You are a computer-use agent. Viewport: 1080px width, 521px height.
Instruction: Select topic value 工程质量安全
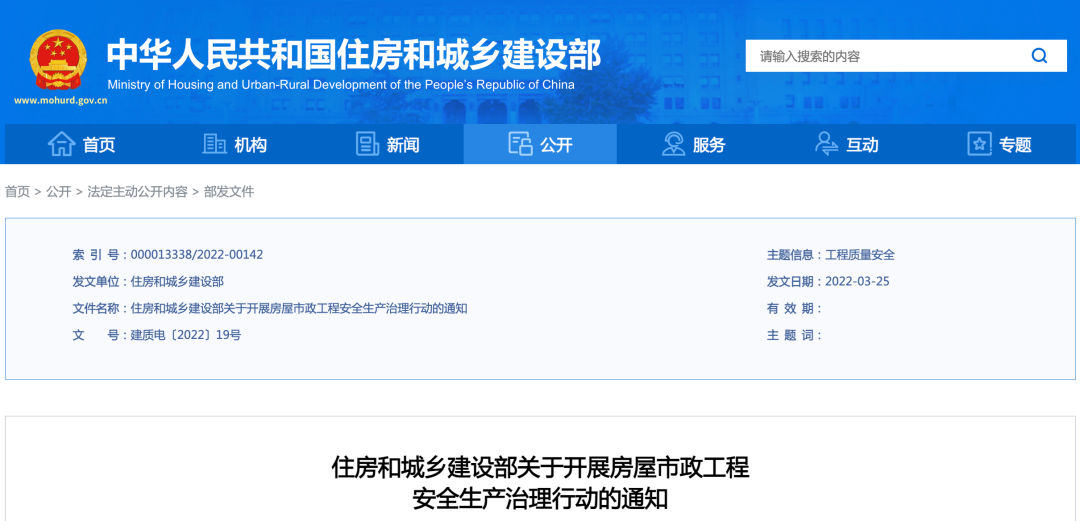click(860, 255)
